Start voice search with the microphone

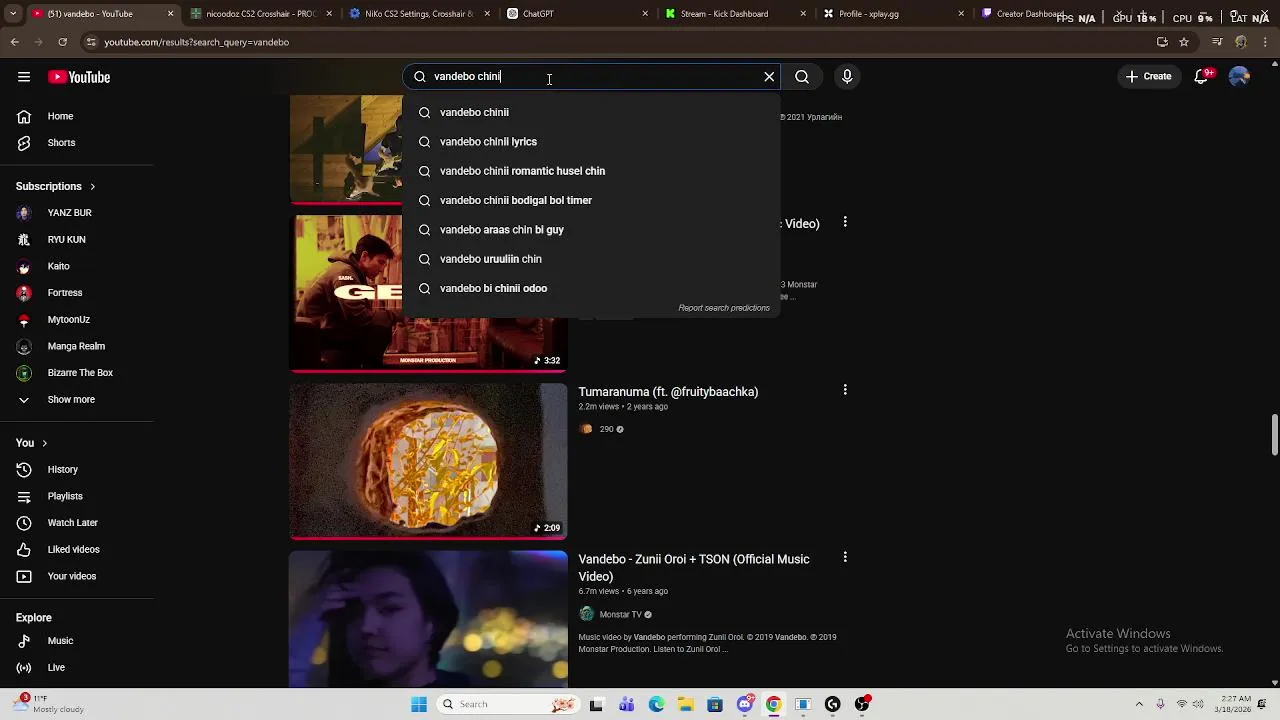(847, 77)
